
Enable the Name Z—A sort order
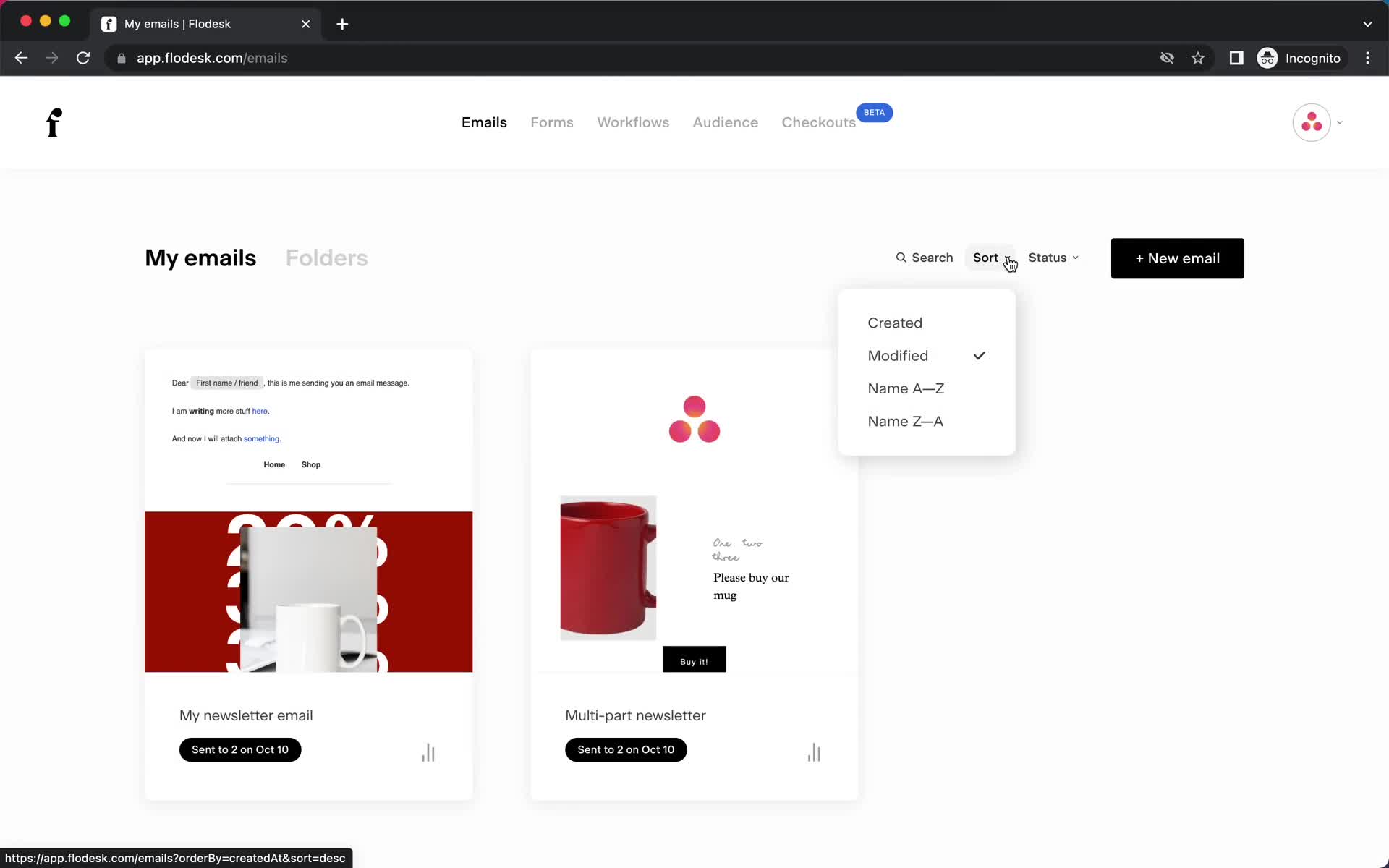pos(904,421)
